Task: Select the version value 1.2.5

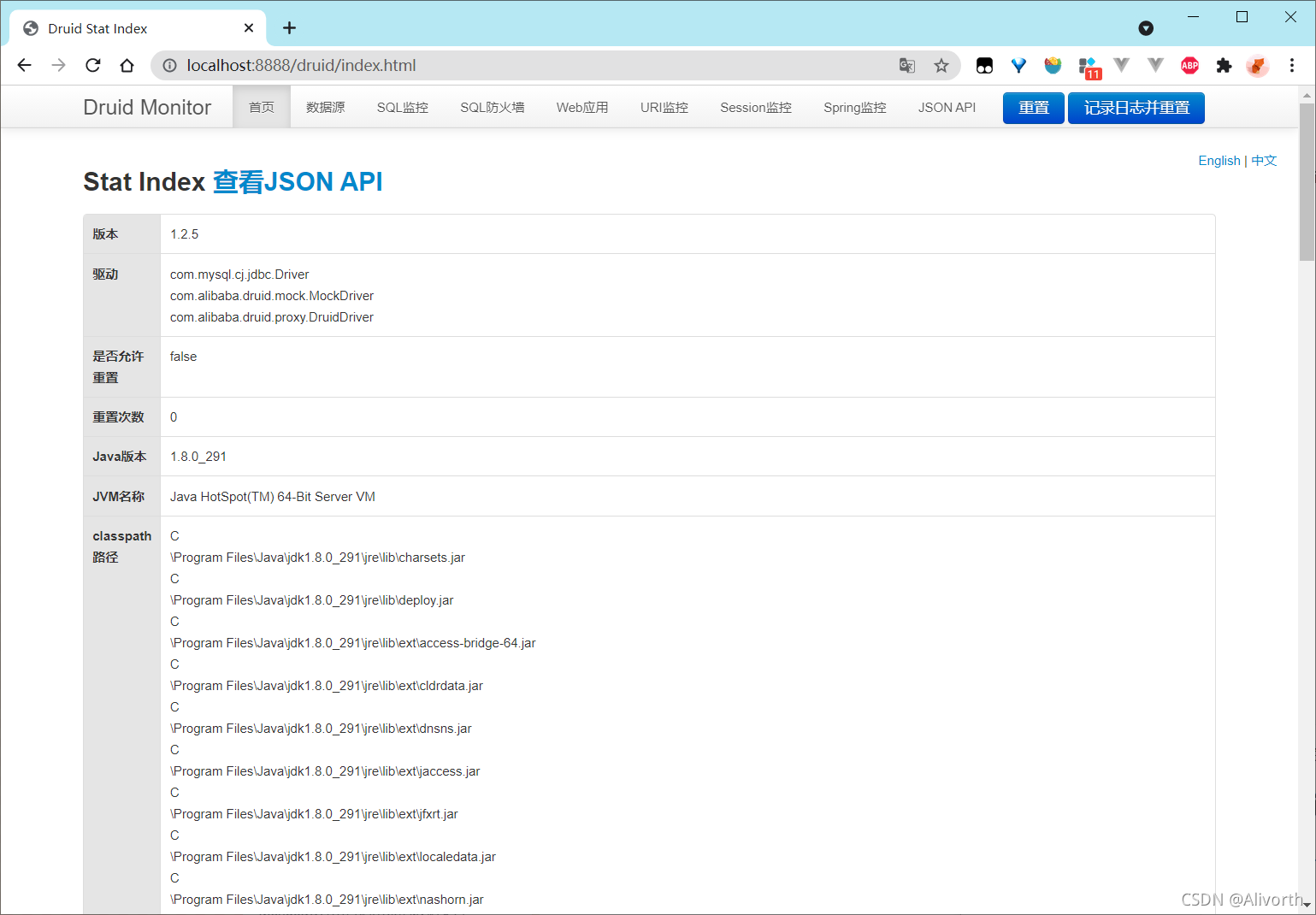Action: (184, 233)
